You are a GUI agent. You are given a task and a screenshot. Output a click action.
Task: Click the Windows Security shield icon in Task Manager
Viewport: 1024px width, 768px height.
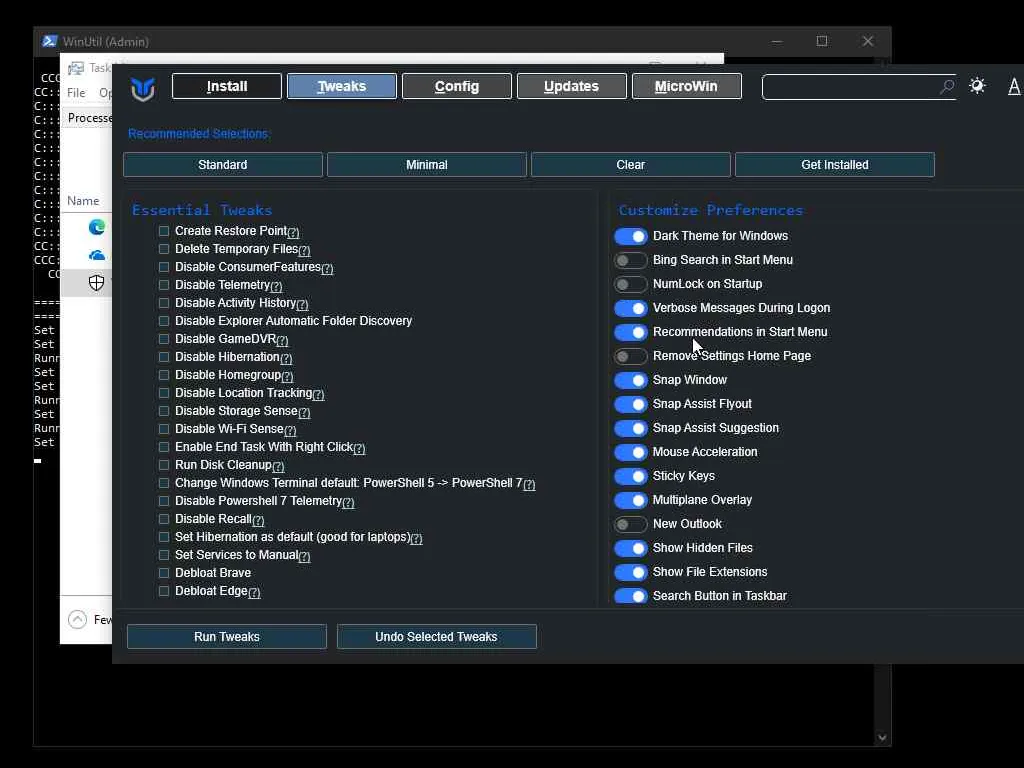point(97,283)
